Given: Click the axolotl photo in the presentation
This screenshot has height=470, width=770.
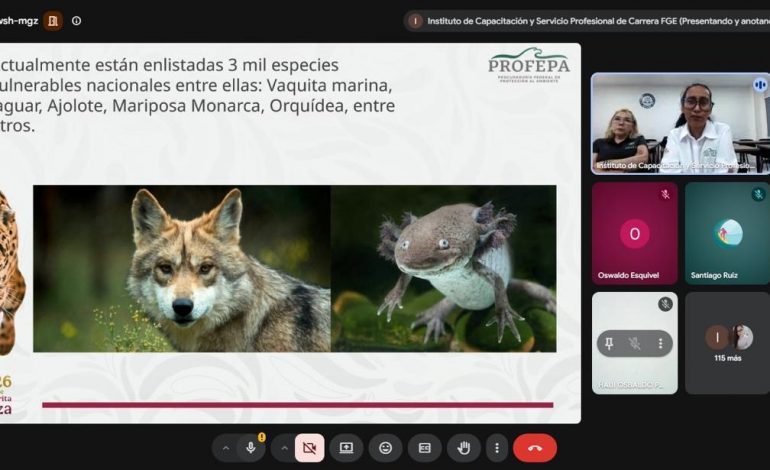Looking at the screenshot, I should coord(443,269).
